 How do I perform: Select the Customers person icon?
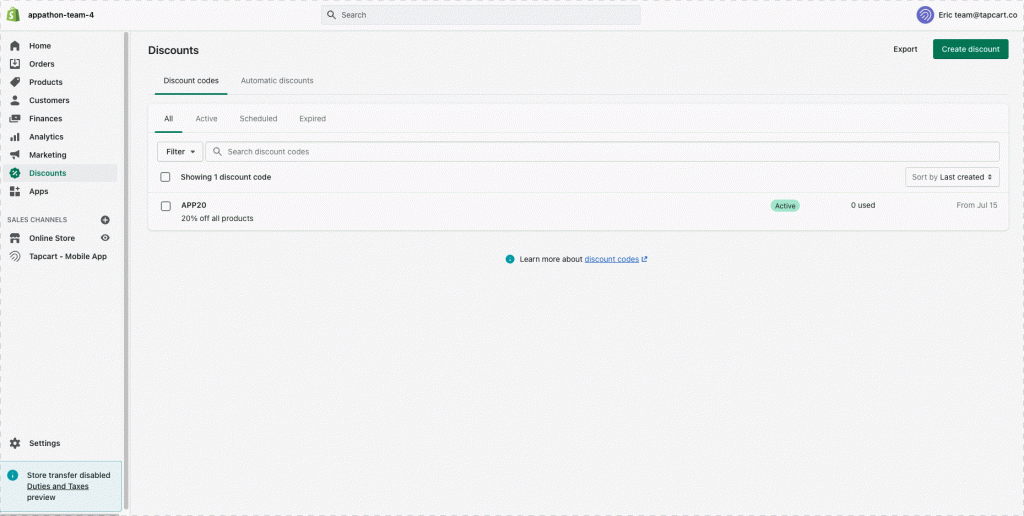(15, 100)
